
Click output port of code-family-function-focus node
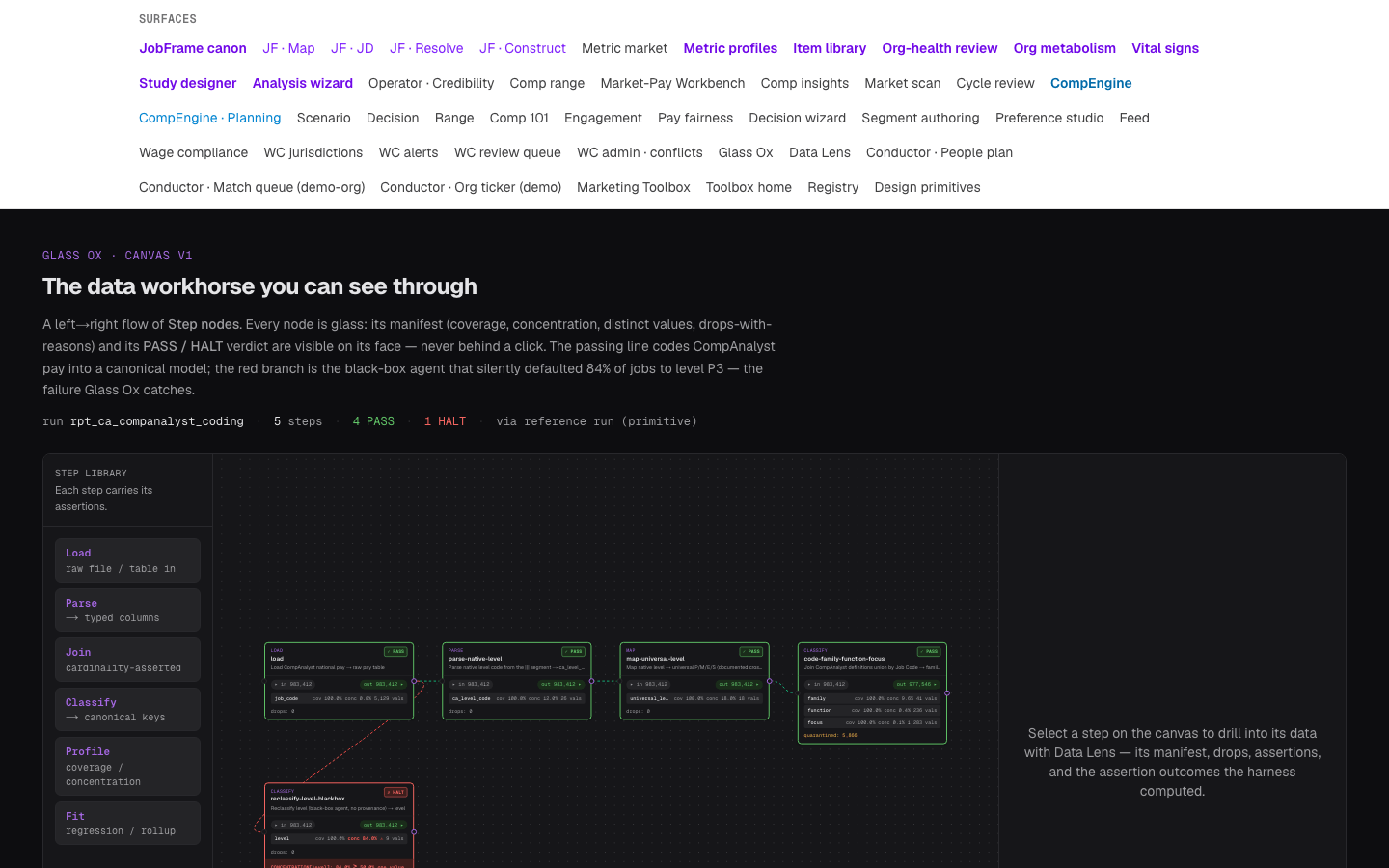pyautogui.click(x=947, y=692)
